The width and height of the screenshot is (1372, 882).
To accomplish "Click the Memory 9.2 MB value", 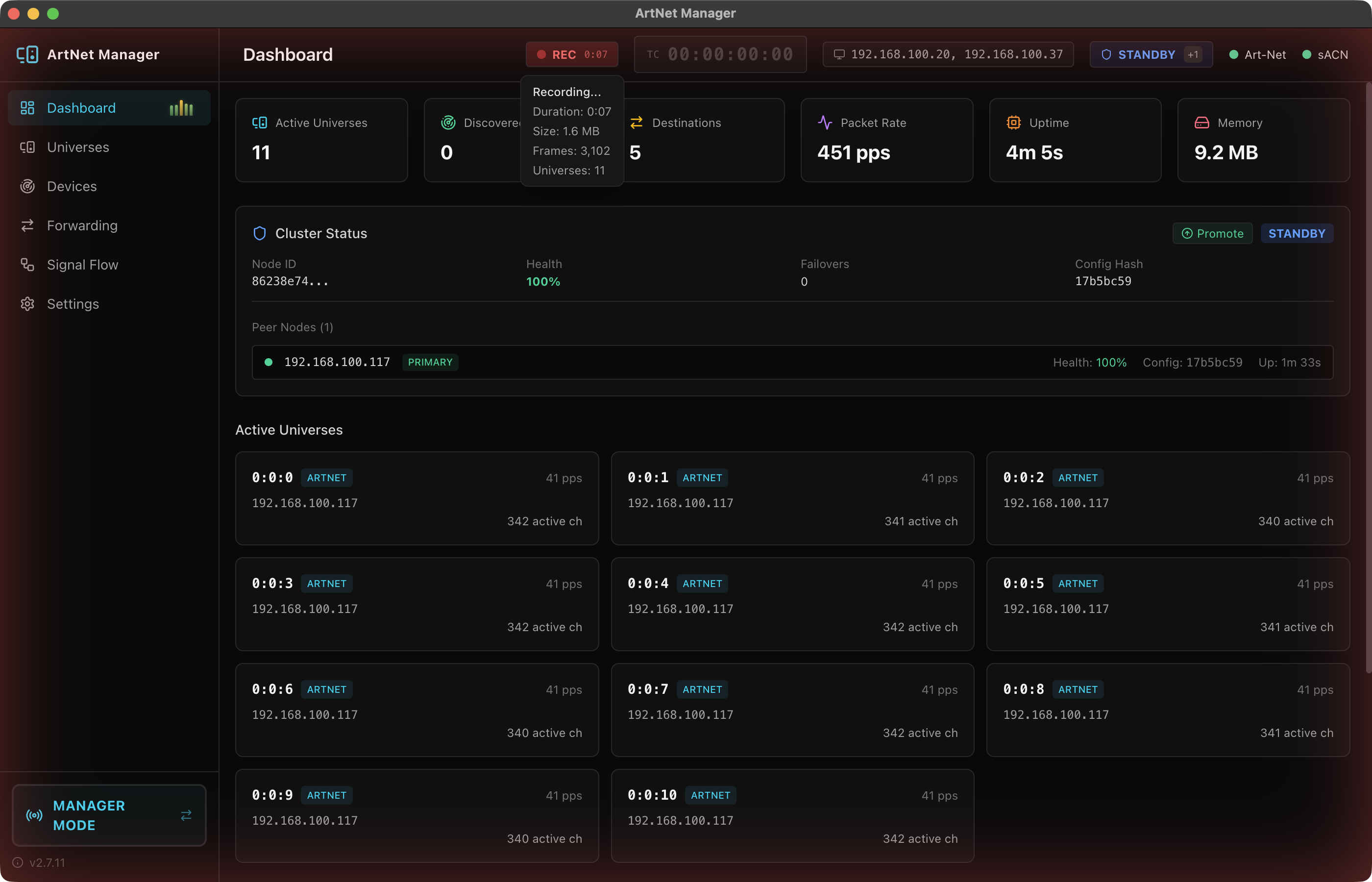I will click(1226, 152).
